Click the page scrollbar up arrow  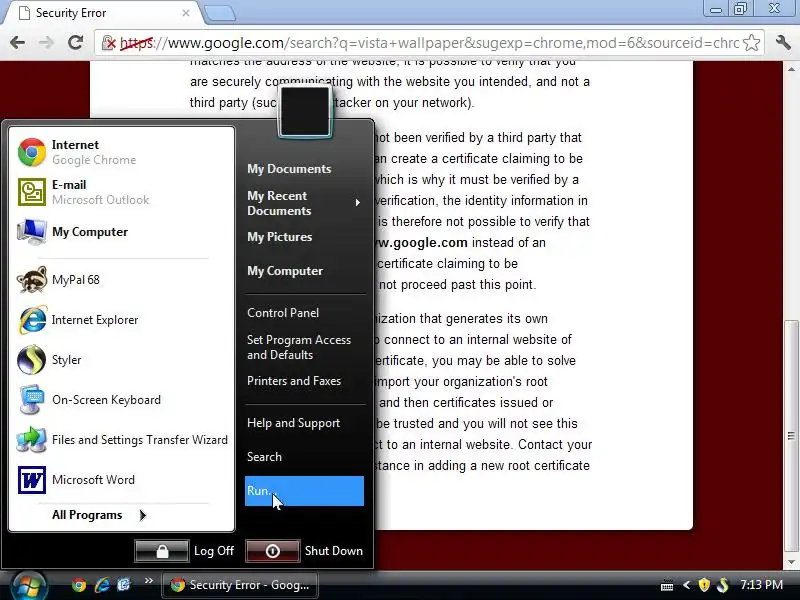click(x=791, y=68)
